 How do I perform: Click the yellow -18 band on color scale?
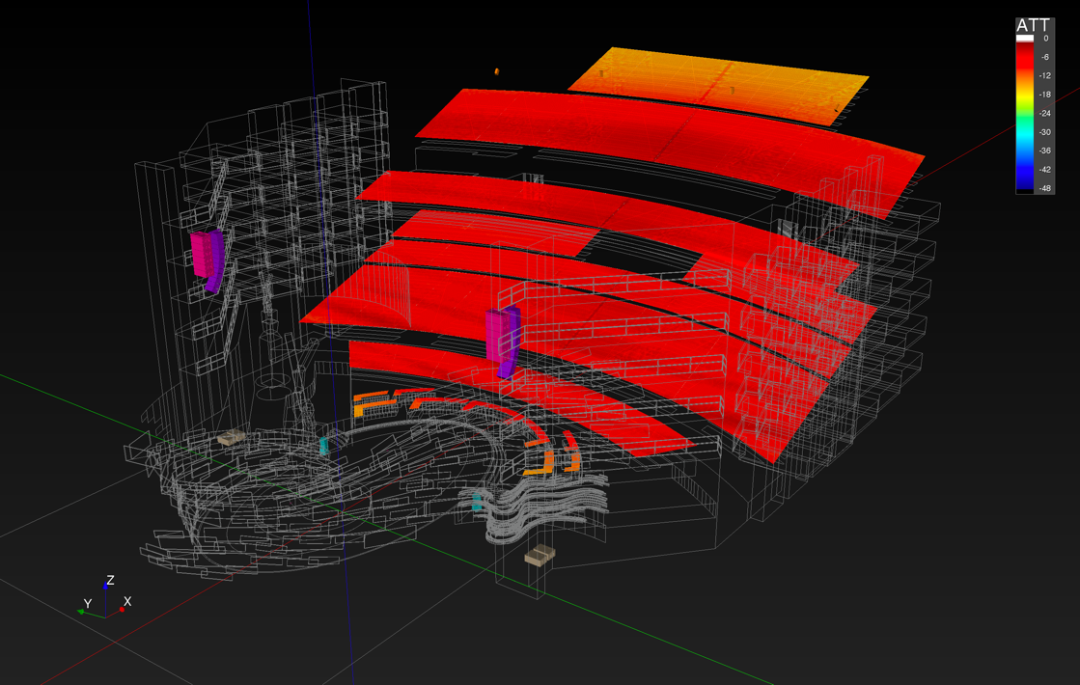point(1025,94)
